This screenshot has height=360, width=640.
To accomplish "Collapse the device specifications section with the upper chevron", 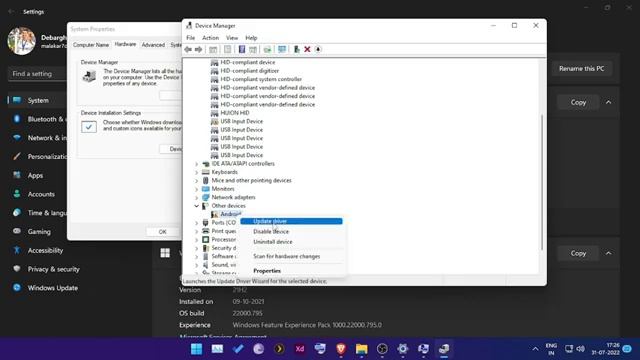I will (609, 102).
